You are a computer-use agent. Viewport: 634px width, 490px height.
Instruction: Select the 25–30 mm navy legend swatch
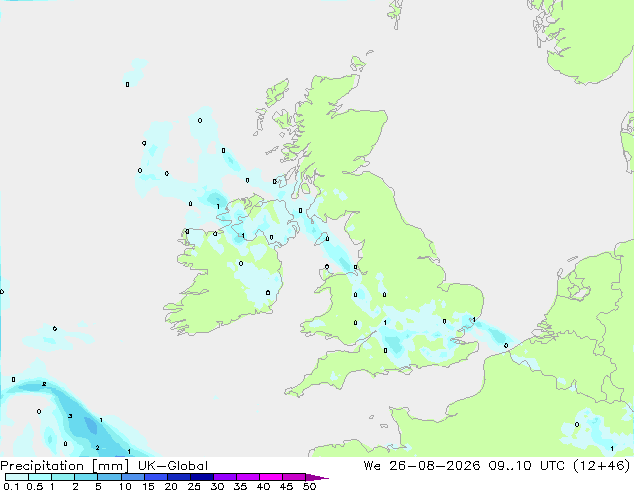(x=202, y=477)
